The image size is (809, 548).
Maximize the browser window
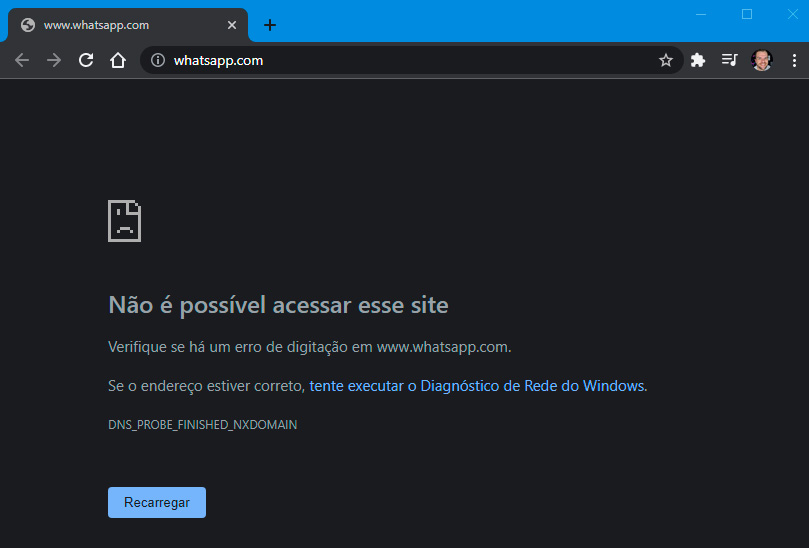pyautogui.click(x=747, y=14)
